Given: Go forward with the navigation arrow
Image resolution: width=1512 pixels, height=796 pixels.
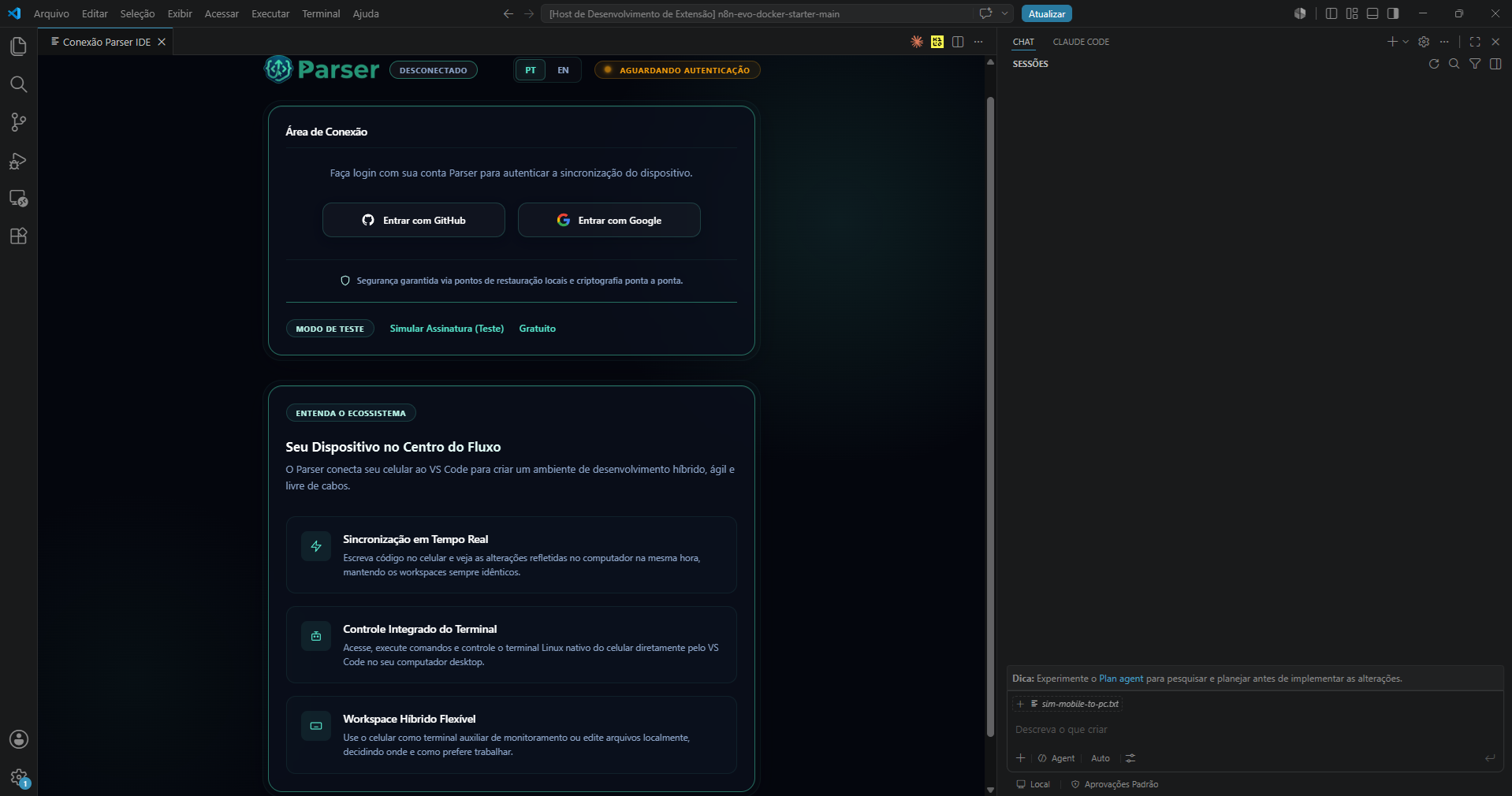Looking at the screenshot, I should click(x=529, y=13).
